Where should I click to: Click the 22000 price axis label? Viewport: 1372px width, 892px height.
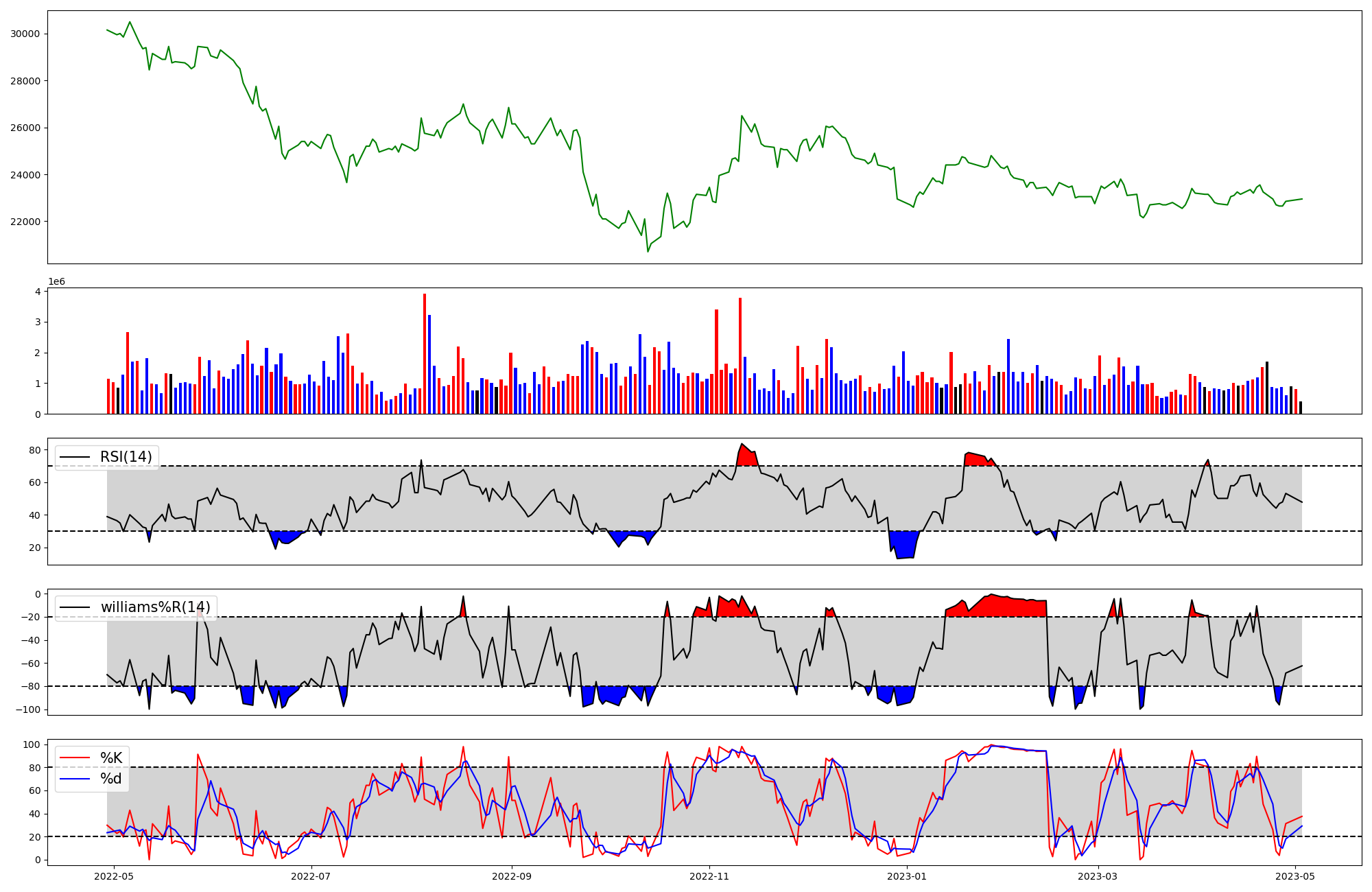click(25, 222)
